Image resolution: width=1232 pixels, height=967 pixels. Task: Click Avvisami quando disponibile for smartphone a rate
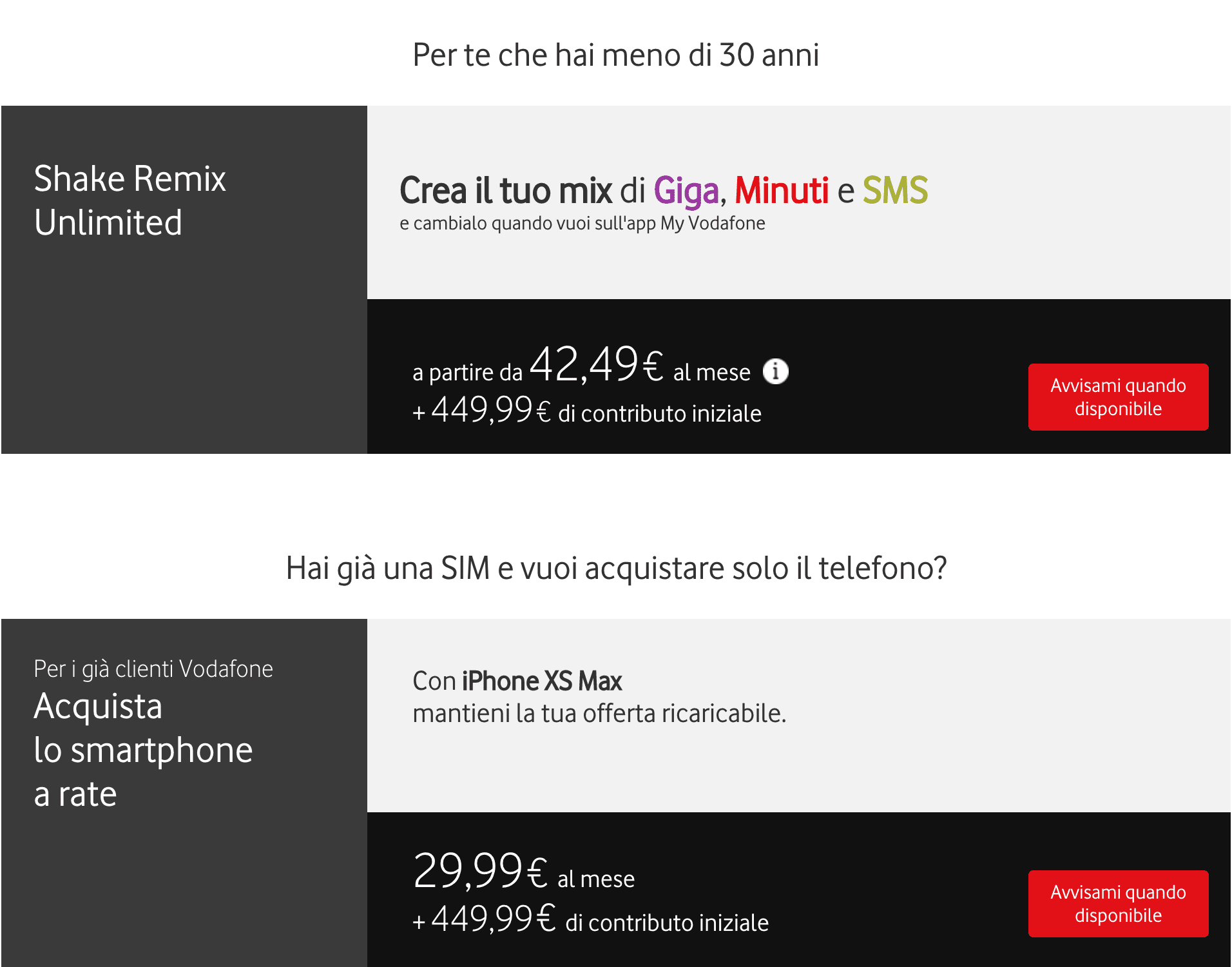[x=1118, y=904]
